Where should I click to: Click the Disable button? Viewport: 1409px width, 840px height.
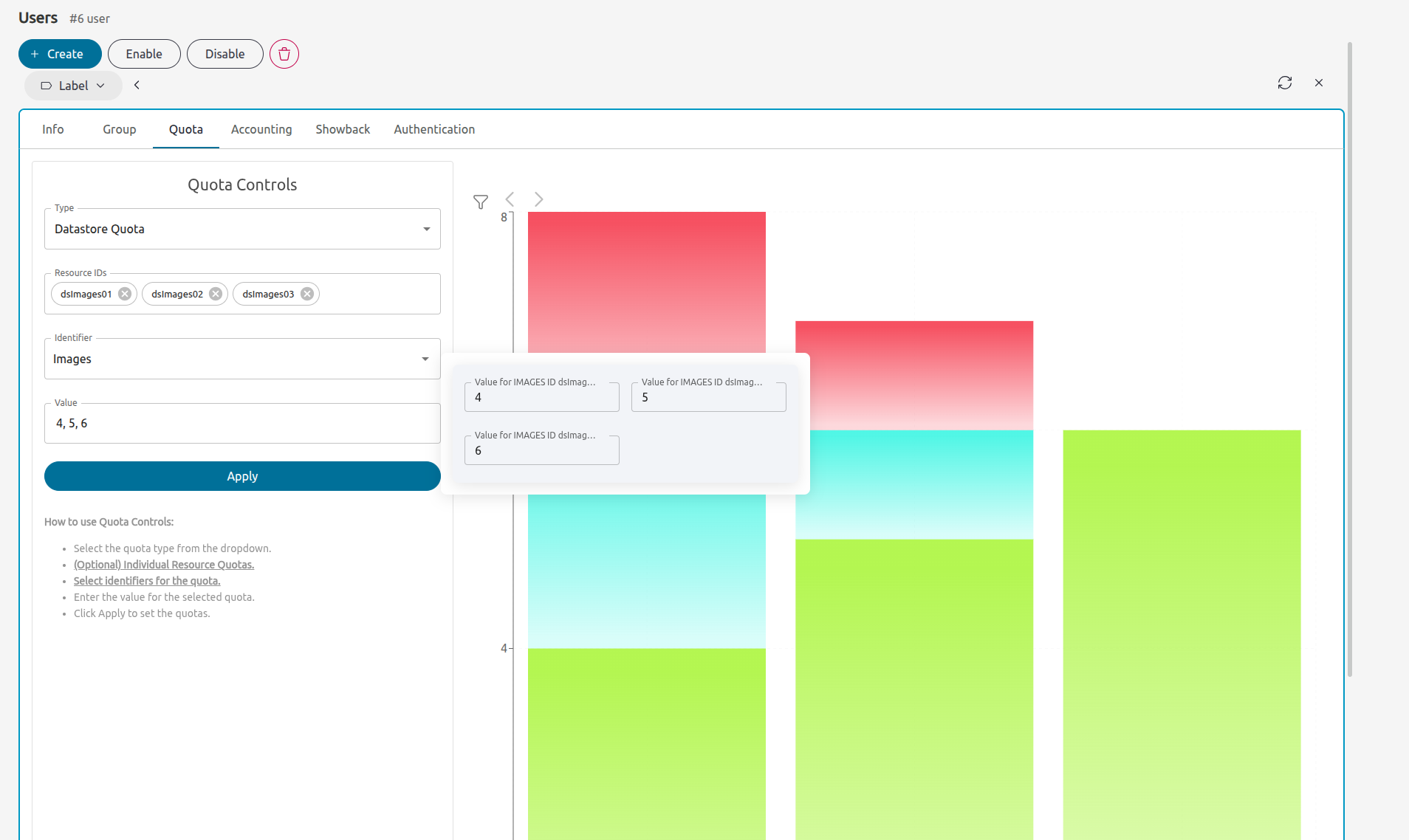pyautogui.click(x=225, y=54)
